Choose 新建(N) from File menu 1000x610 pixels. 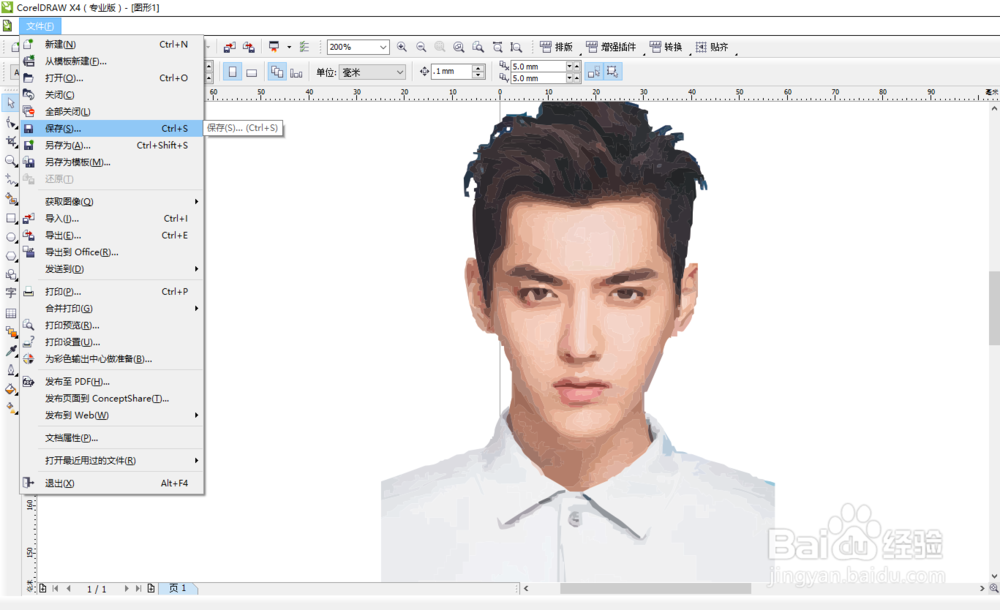click(112, 44)
